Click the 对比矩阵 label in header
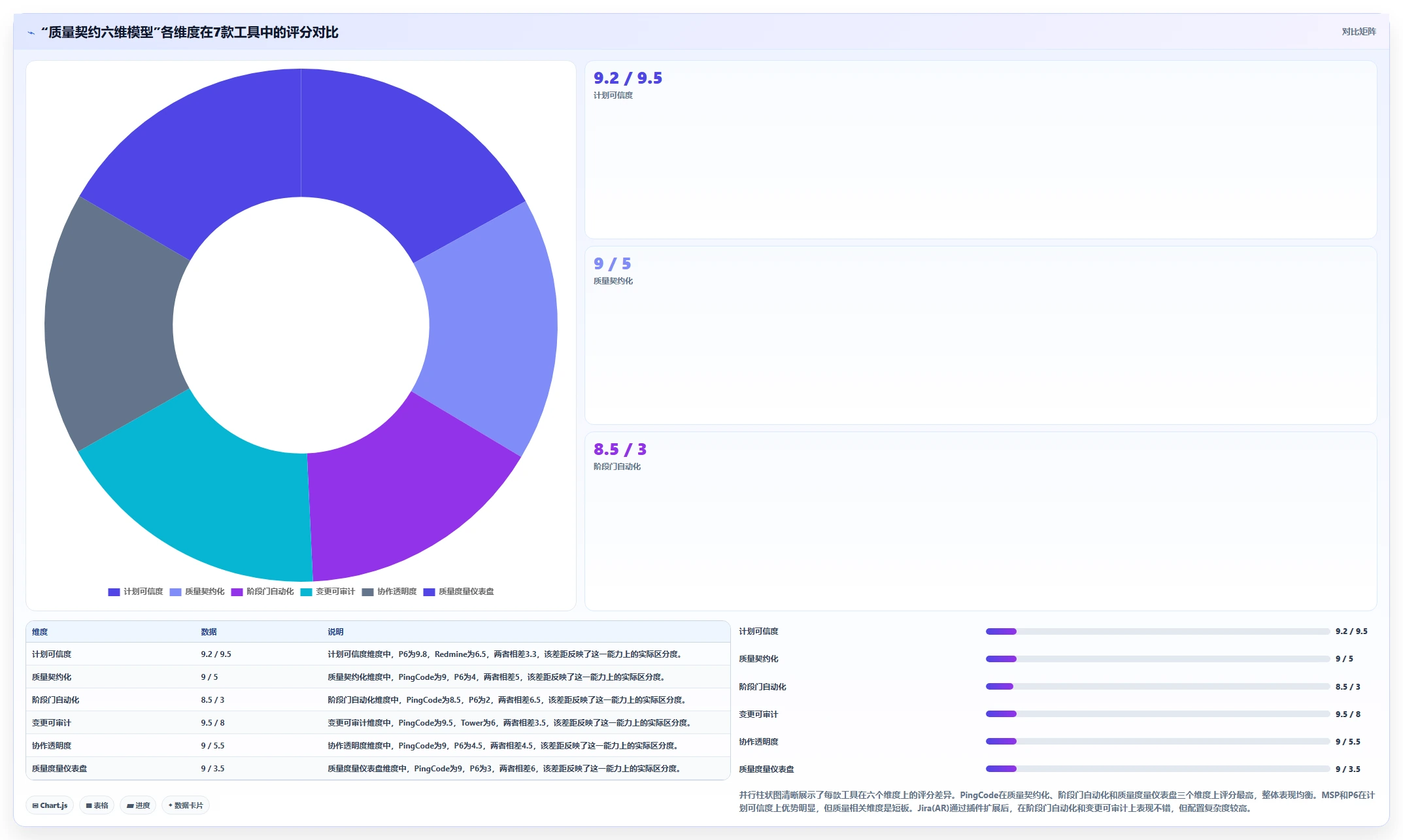 [x=1359, y=31]
